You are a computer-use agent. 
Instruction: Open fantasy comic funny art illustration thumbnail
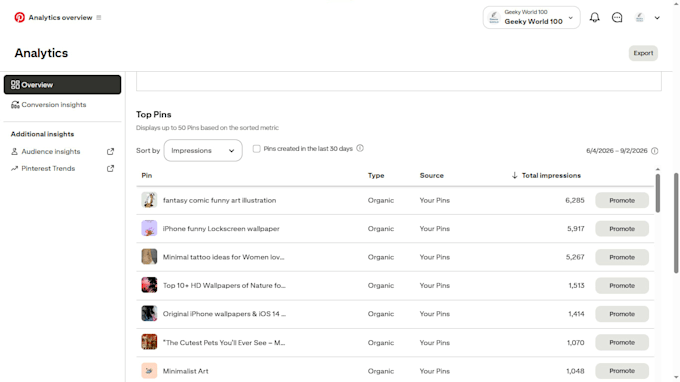149,200
